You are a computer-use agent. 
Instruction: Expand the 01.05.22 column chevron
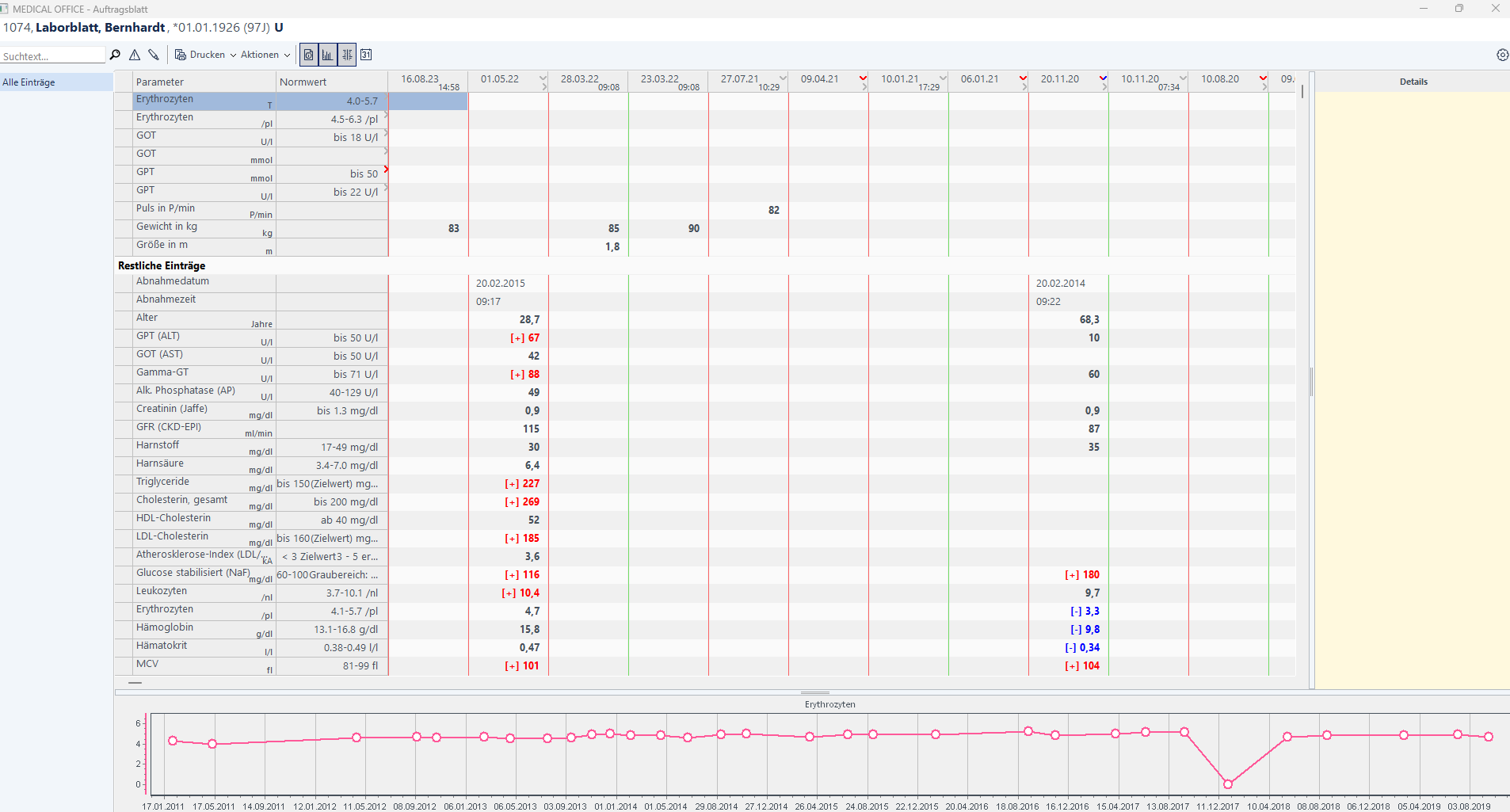[543, 78]
